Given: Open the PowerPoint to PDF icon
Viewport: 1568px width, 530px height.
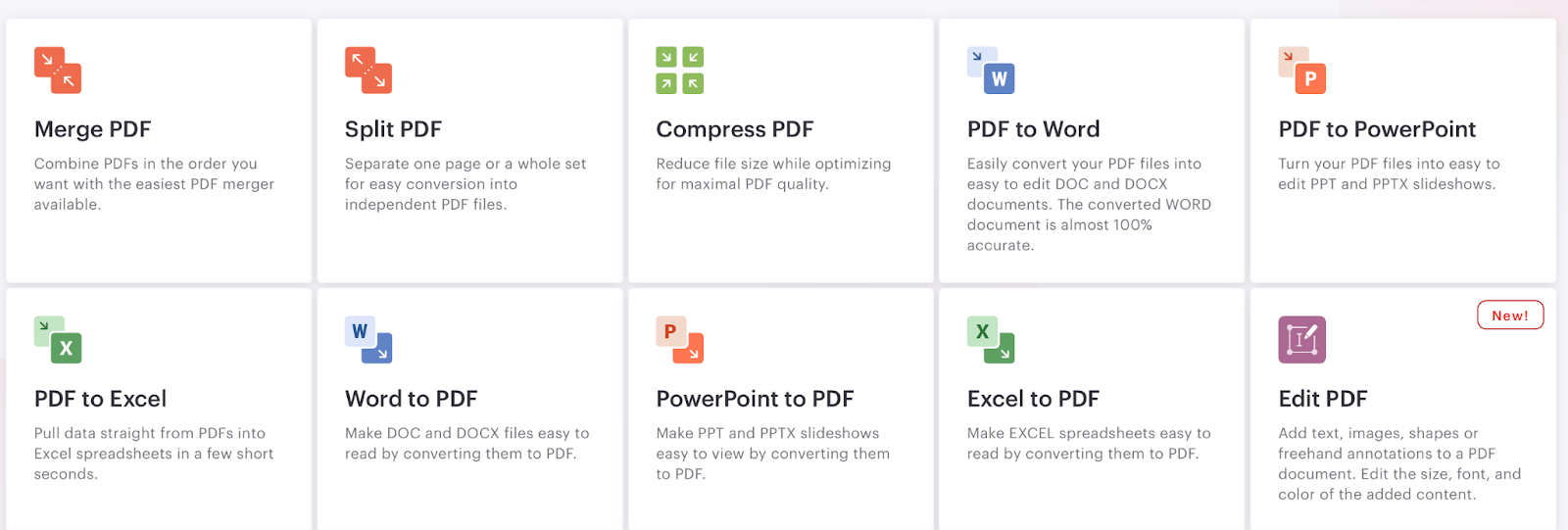Looking at the screenshot, I should point(680,340).
